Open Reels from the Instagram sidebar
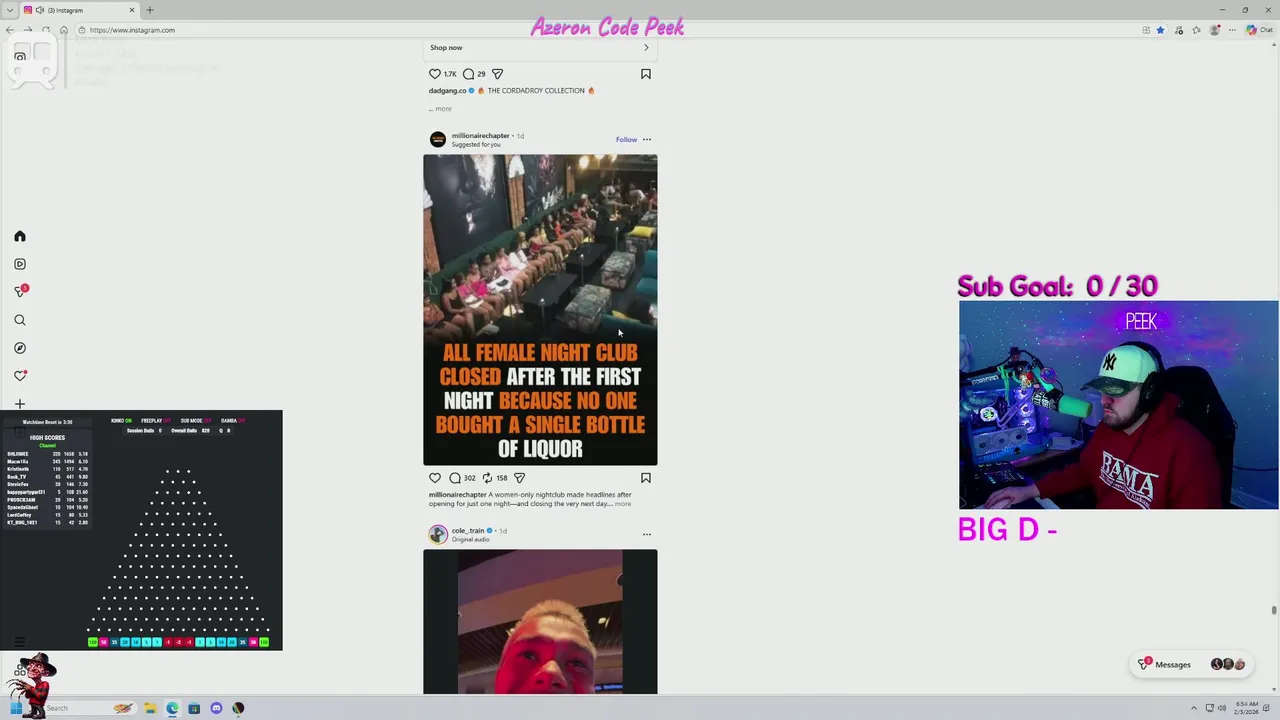 (x=20, y=264)
